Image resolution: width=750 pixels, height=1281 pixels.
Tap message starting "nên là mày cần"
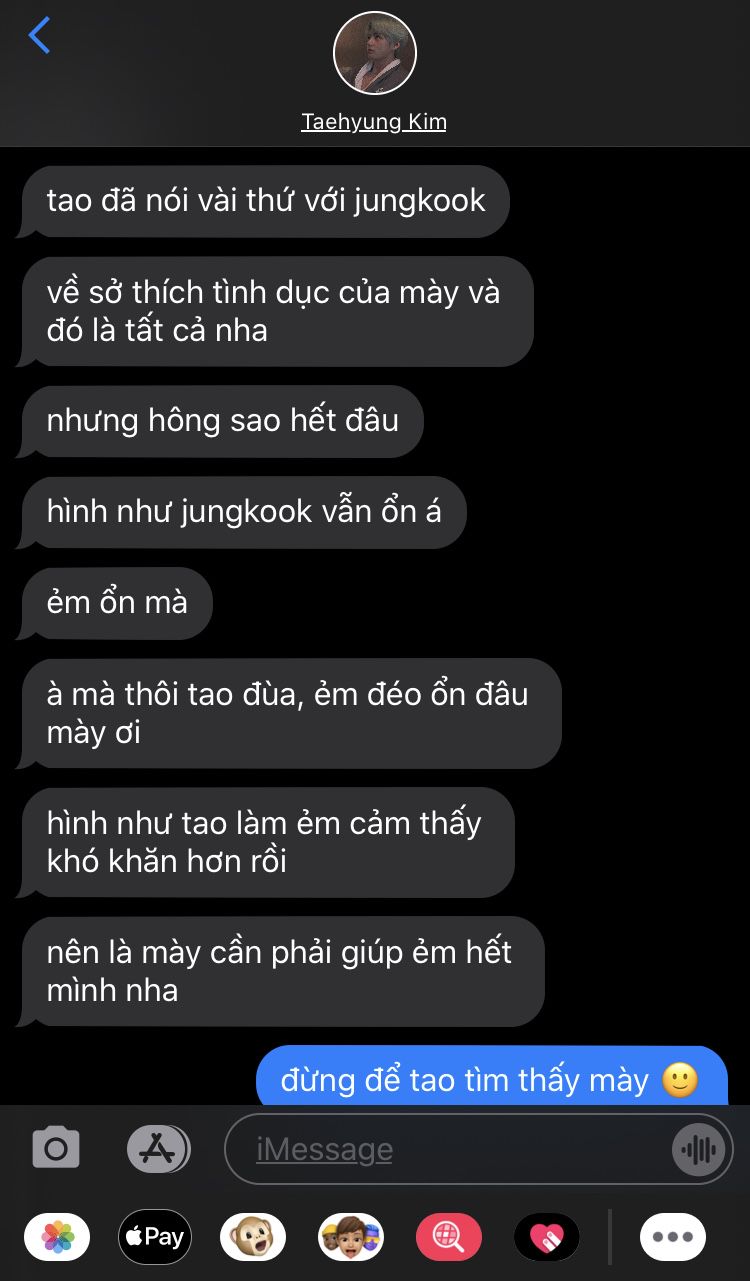[x=282, y=971]
